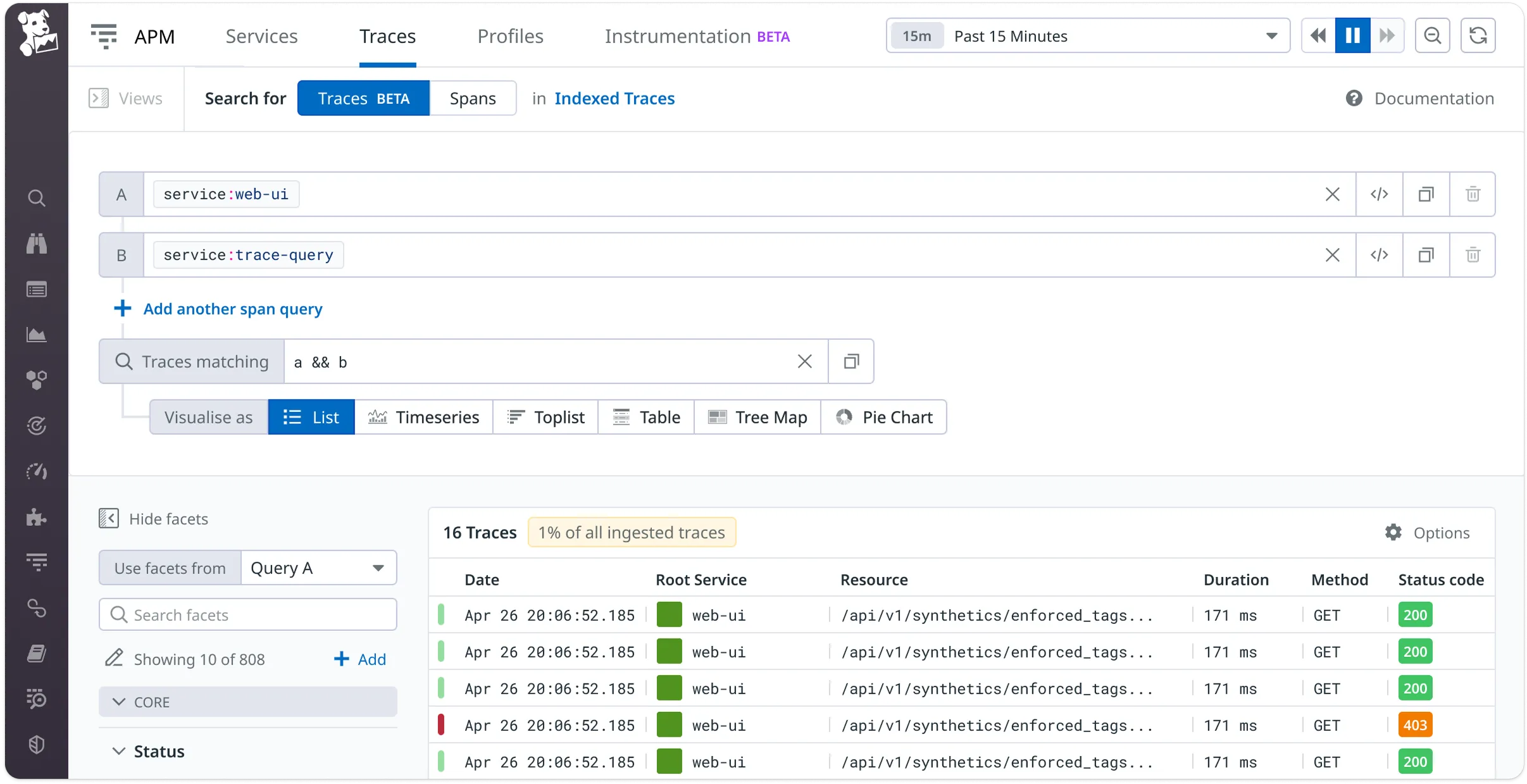Open the integrations puzzle-piece icon
1527x784 pixels.
pos(37,518)
